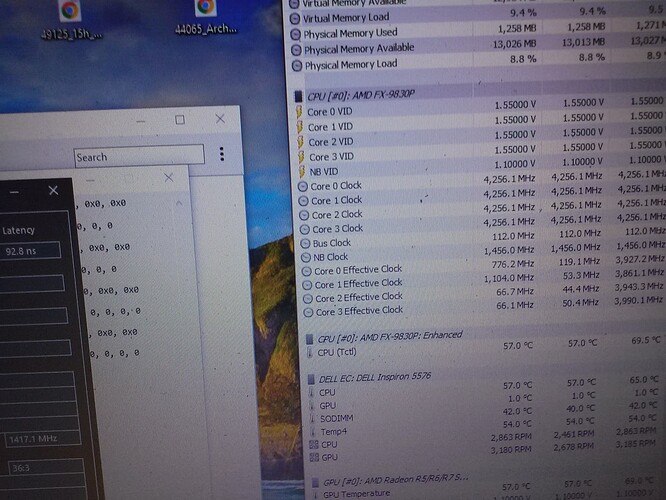Click the 776.2 MHz Core 0 Effective Clock value
Image resolution: width=666 pixels, height=500 pixels.
tap(513, 264)
